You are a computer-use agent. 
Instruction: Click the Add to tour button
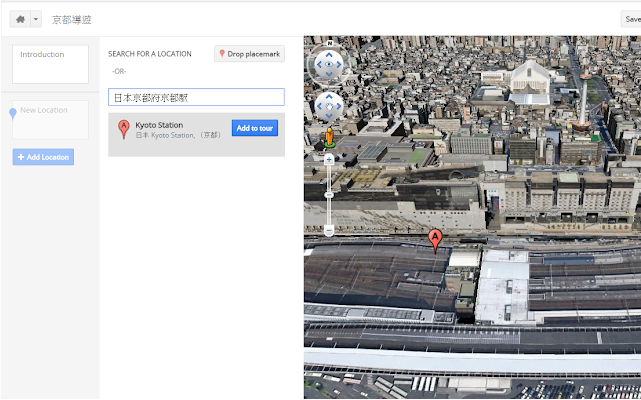(x=255, y=128)
